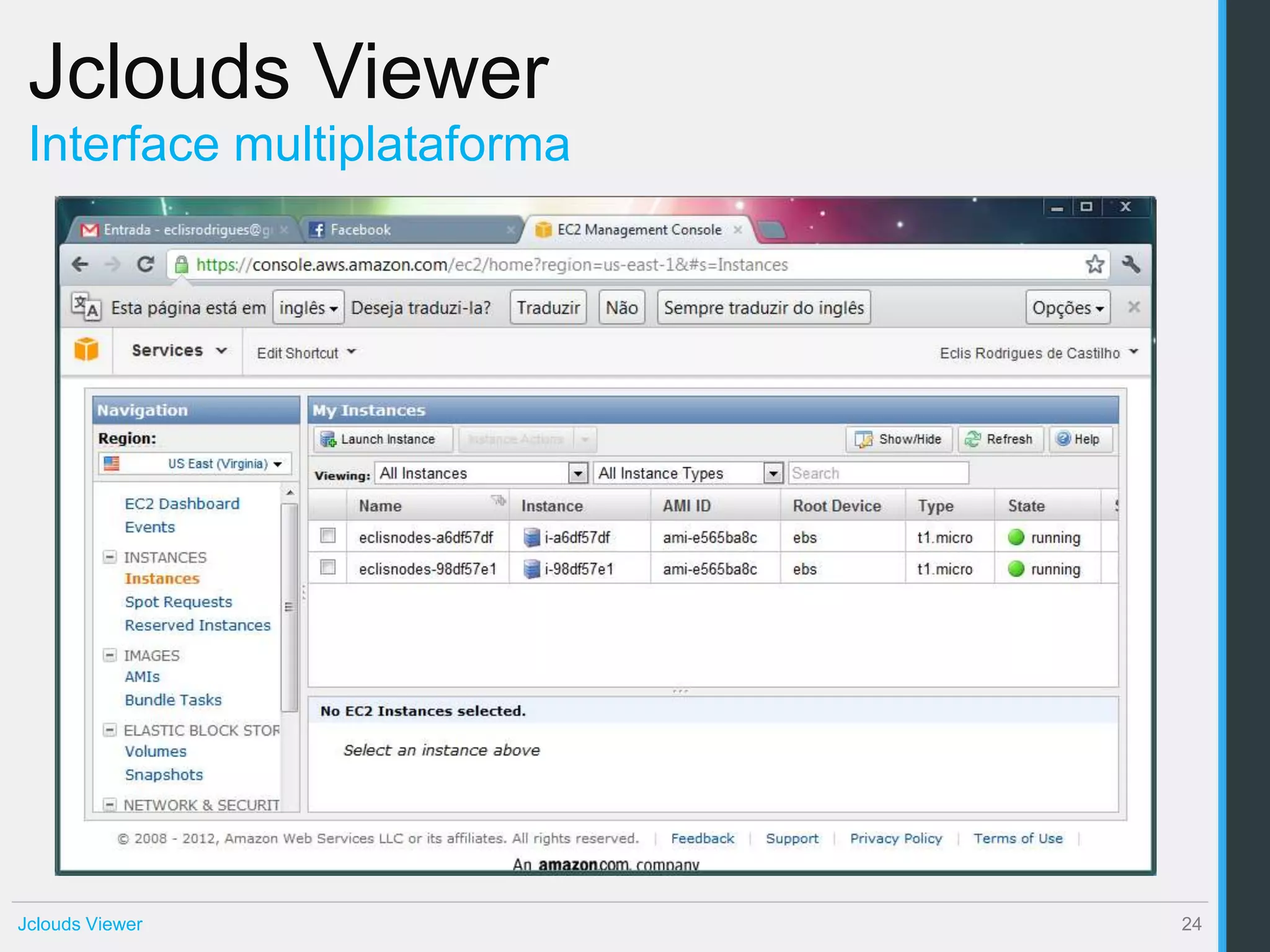Select the EC2 Management Console tab

[x=639, y=230]
